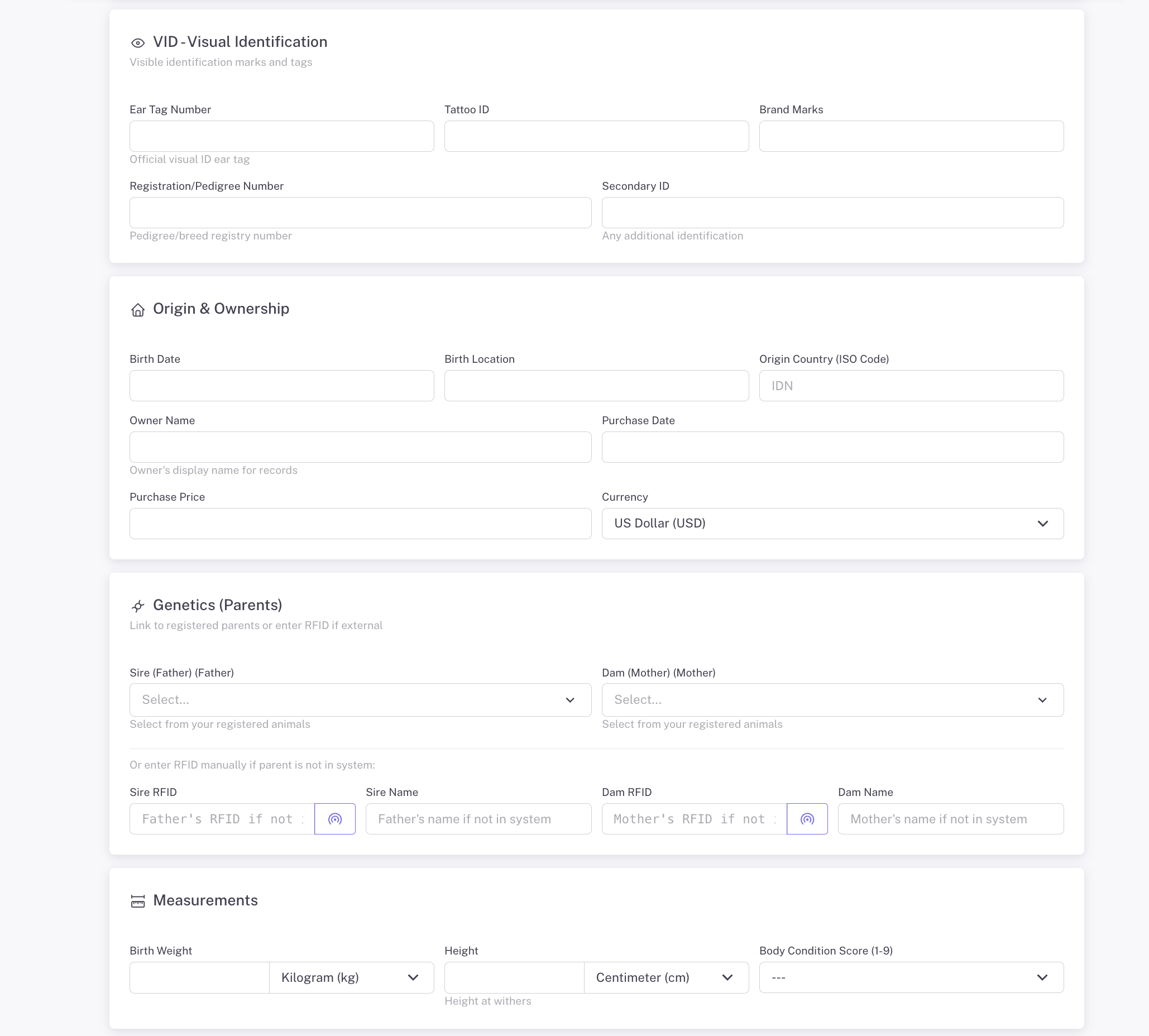Open the Body Condition Score dropdown
This screenshot has height=1036, width=1149.
[x=911, y=977]
